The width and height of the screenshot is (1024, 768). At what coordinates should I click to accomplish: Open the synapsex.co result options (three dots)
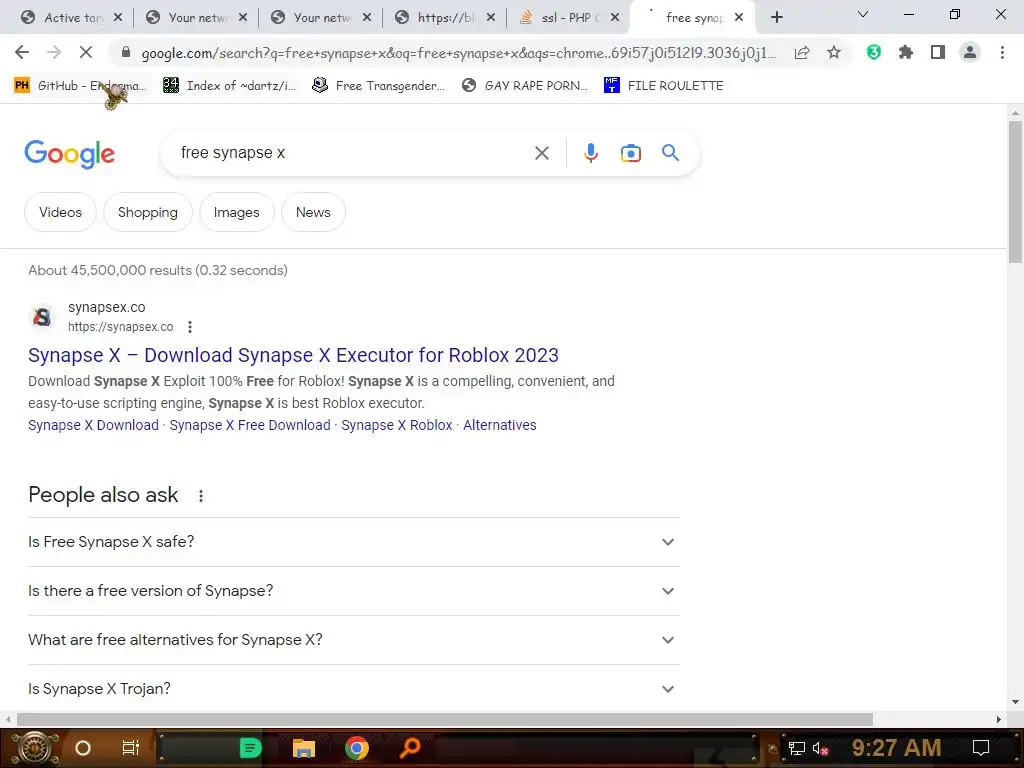[x=190, y=327]
